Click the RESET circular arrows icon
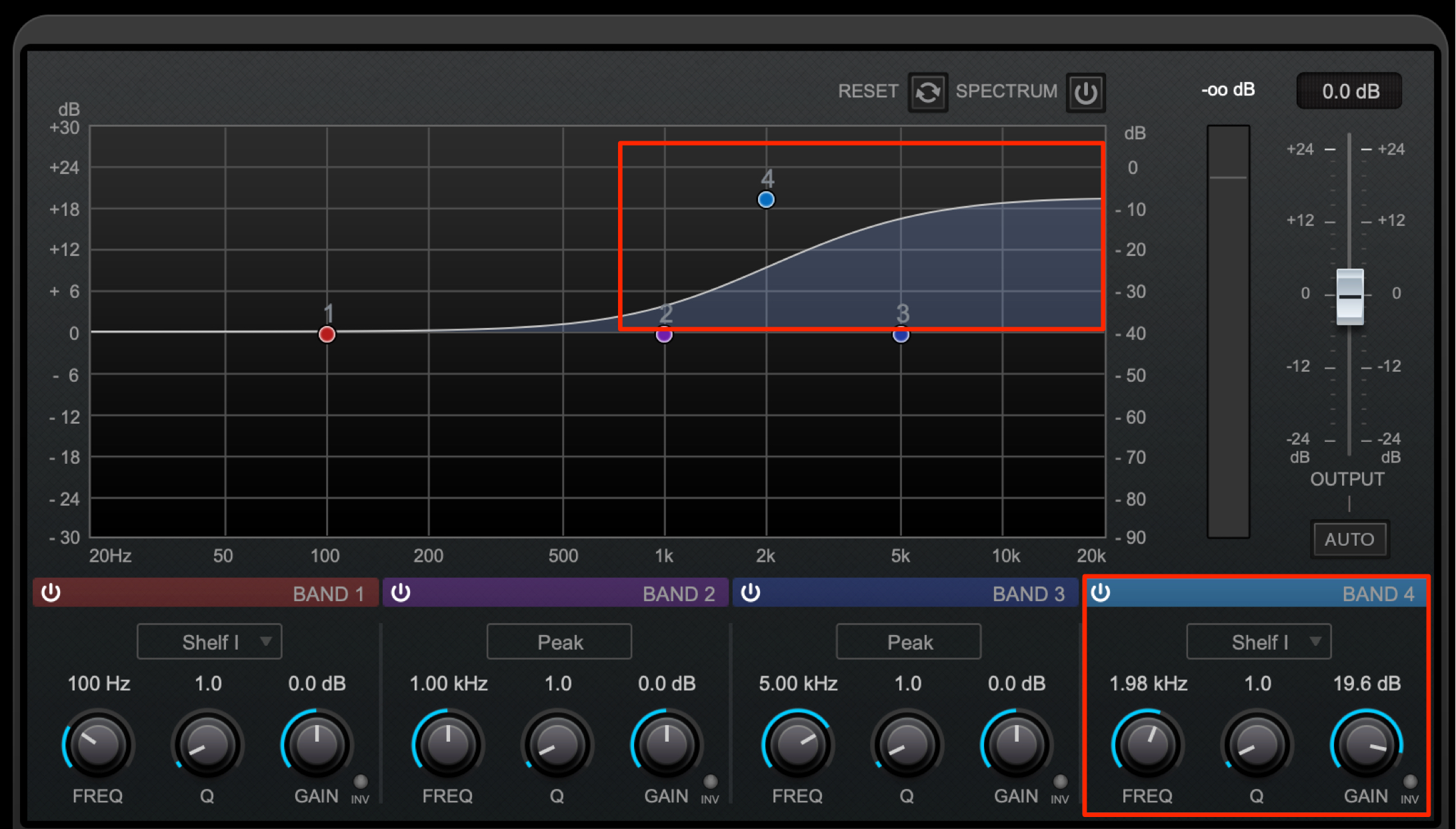Viewport: 1456px width, 829px height. pyautogui.click(x=927, y=92)
